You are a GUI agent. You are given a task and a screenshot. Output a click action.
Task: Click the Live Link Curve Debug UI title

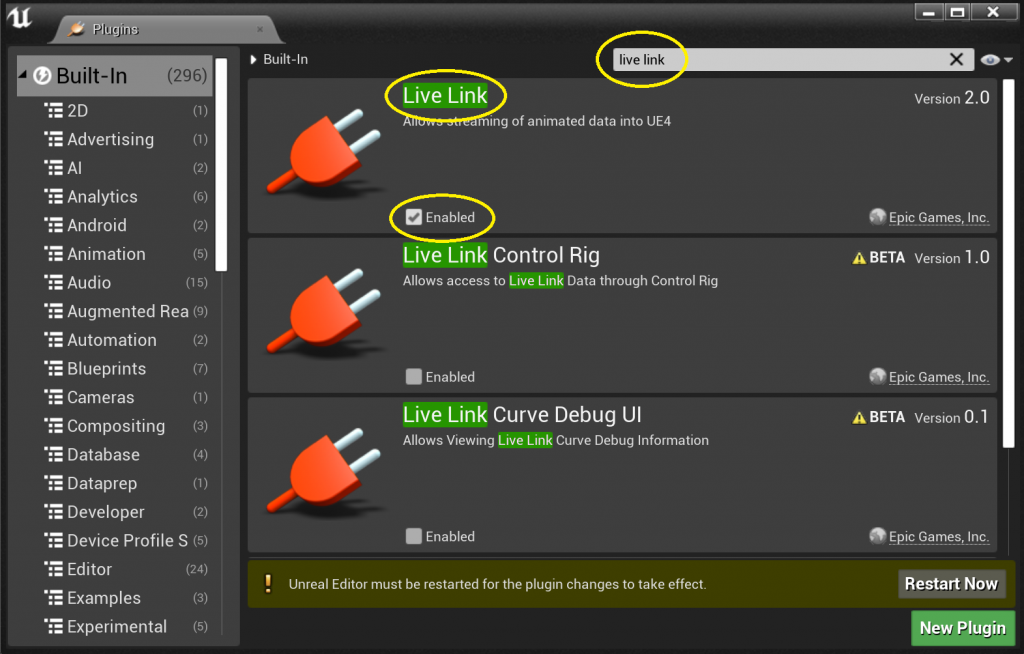522,414
